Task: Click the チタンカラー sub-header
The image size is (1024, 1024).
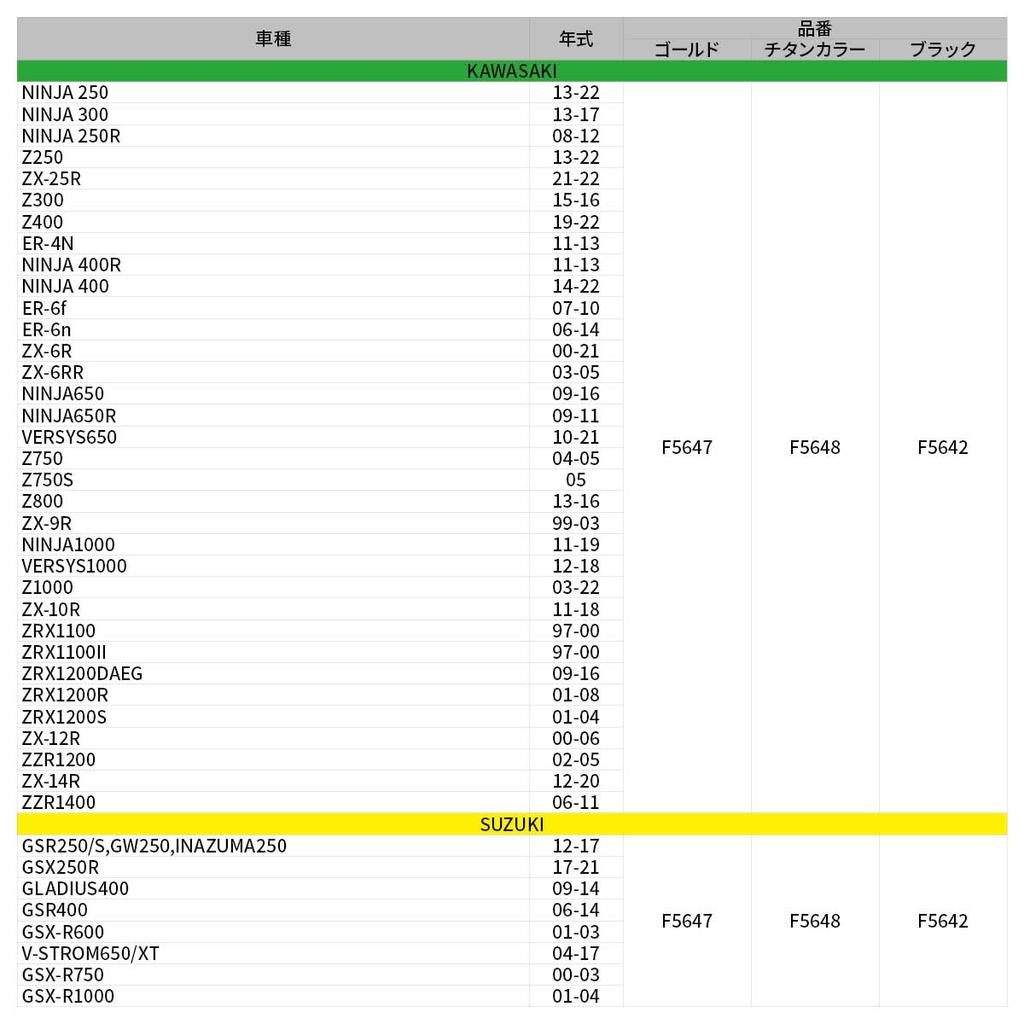Action: point(815,50)
